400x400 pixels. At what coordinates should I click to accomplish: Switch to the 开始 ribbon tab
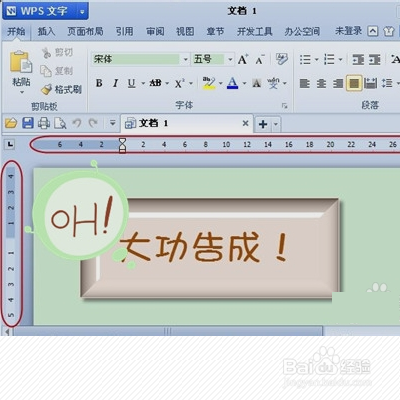16,32
